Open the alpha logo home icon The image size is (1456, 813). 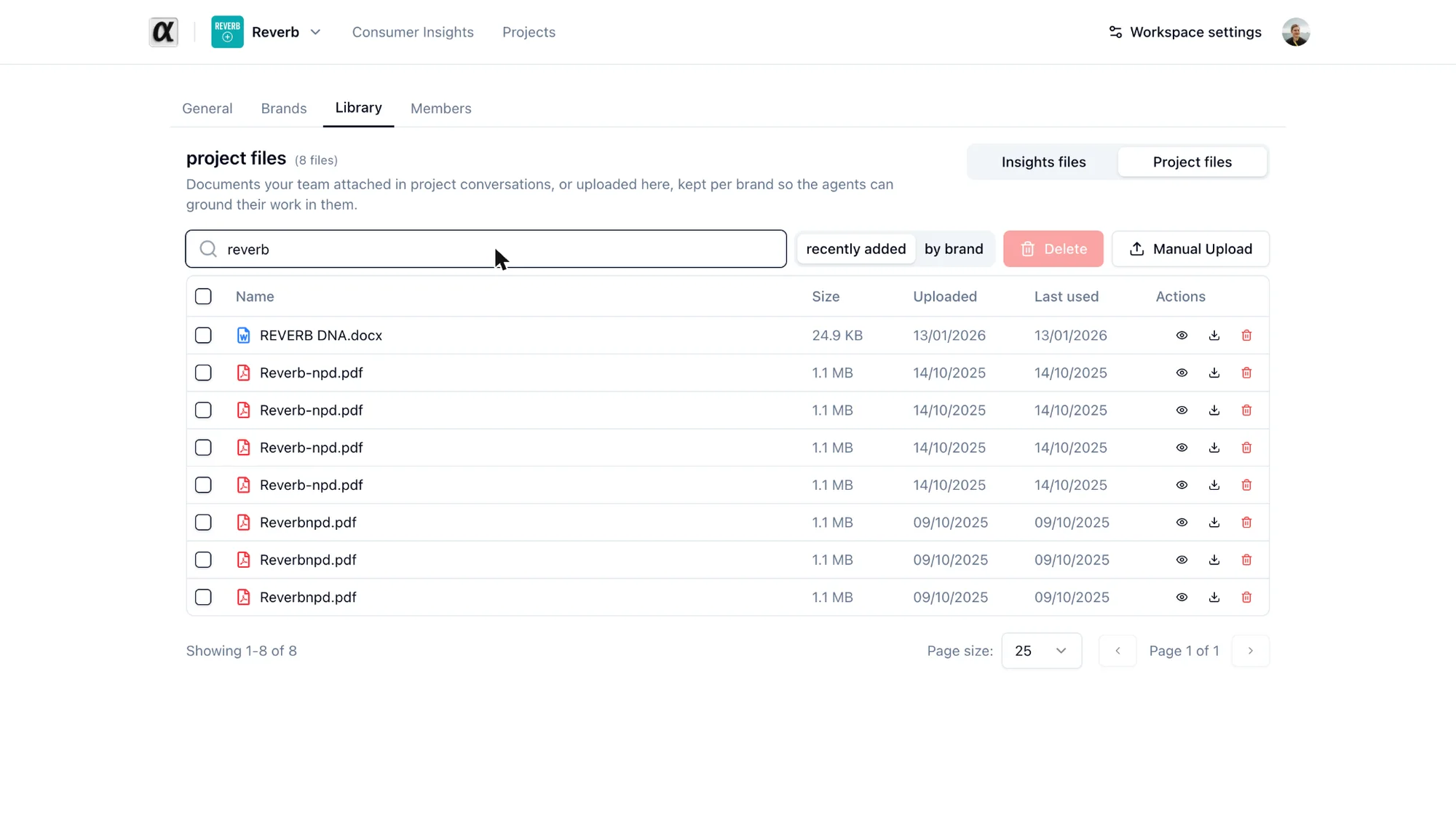pyautogui.click(x=163, y=32)
